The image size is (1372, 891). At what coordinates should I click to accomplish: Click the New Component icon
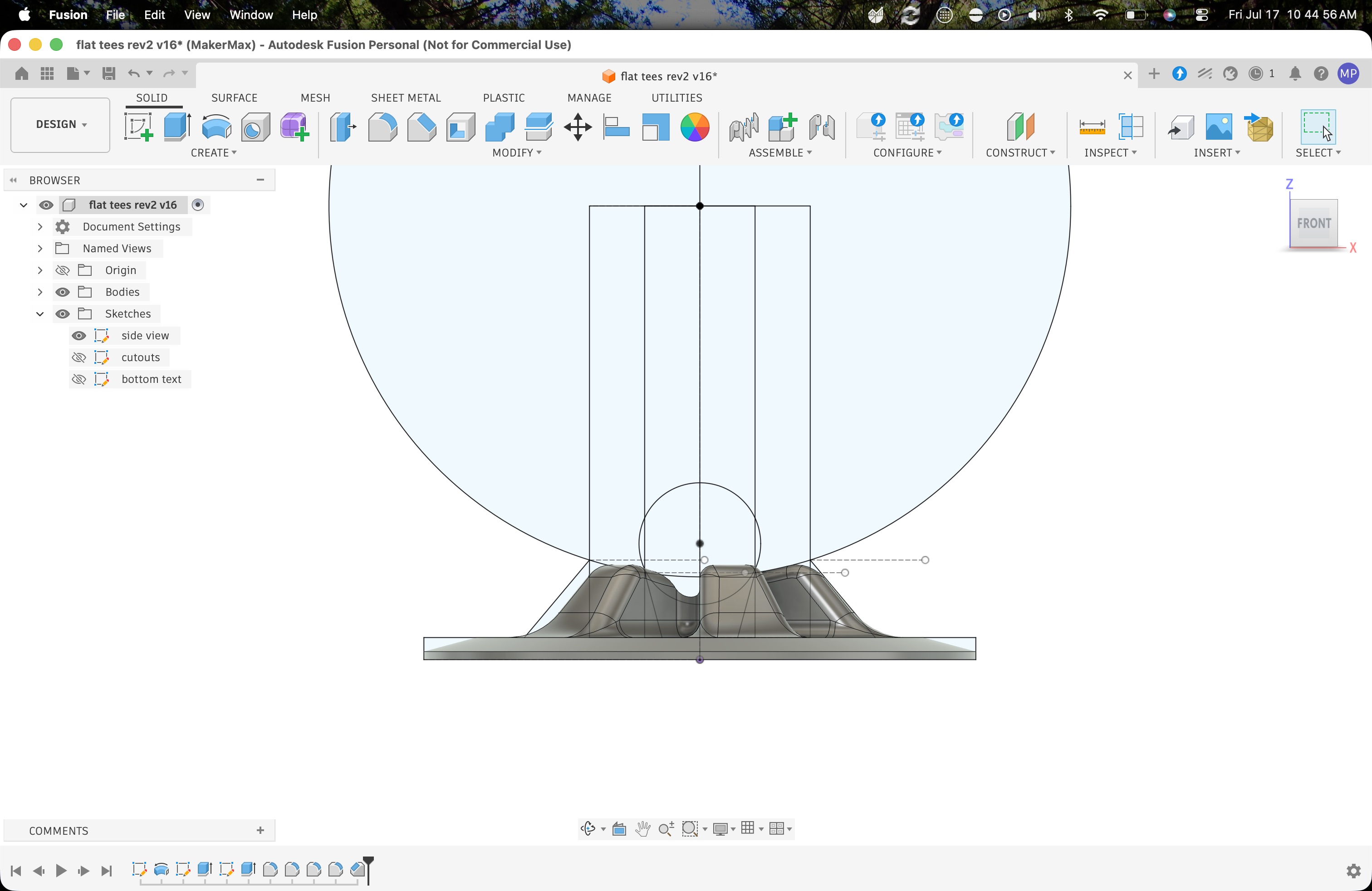pyautogui.click(x=783, y=127)
